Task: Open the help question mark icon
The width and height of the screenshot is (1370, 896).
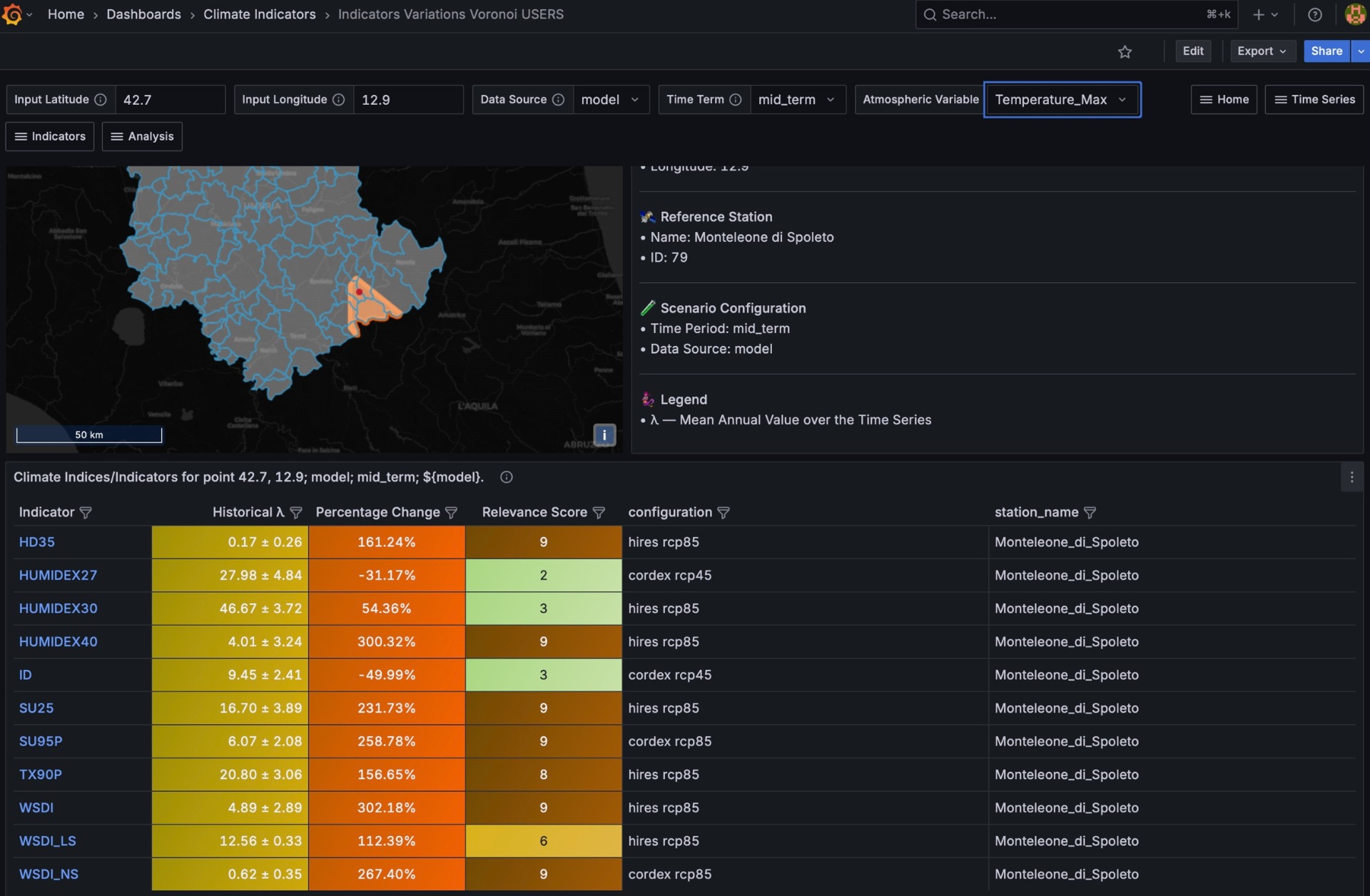Action: (x=1314, y=14)
